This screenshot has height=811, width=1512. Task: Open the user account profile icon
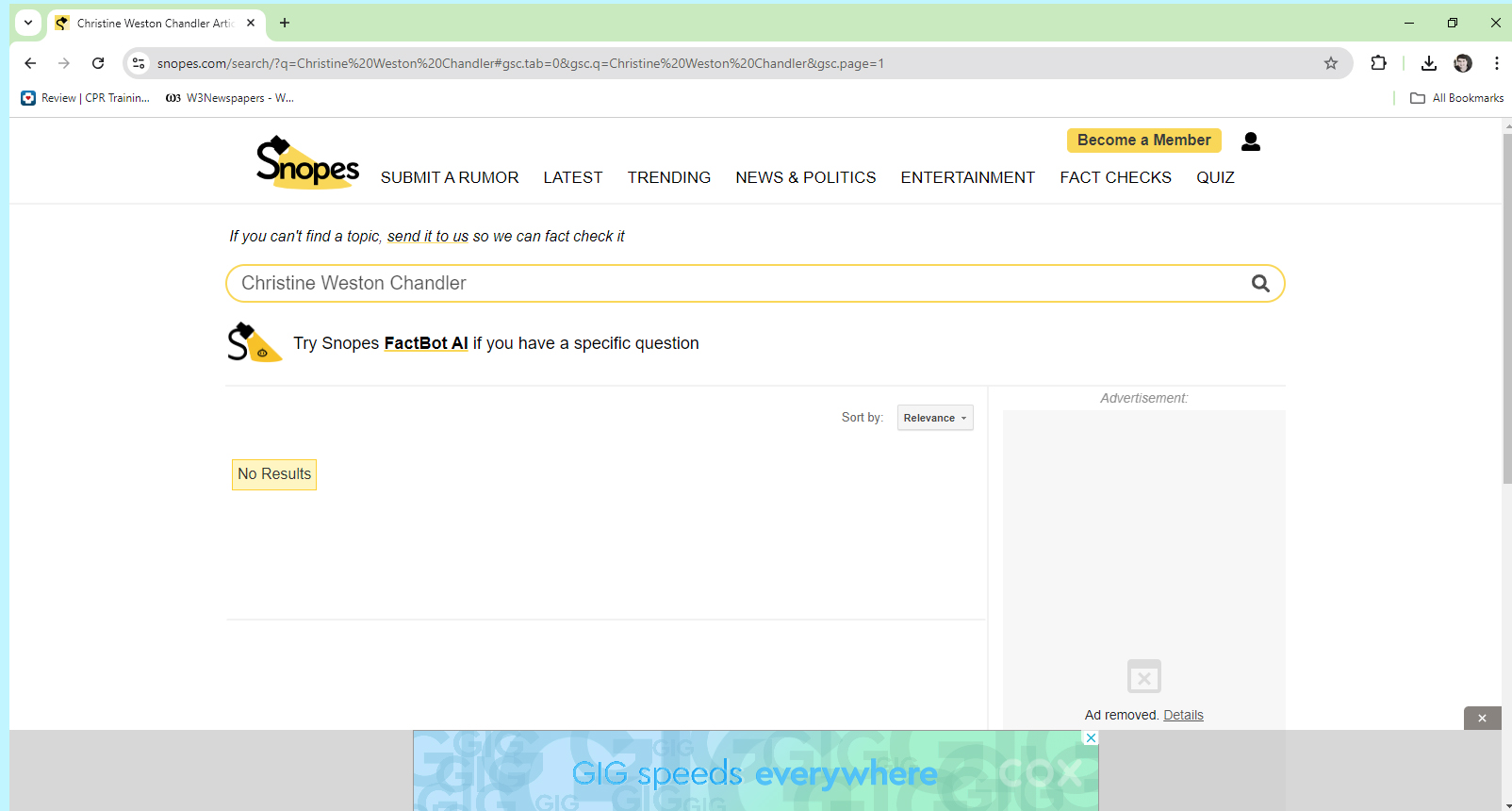tap(1250, 141)
